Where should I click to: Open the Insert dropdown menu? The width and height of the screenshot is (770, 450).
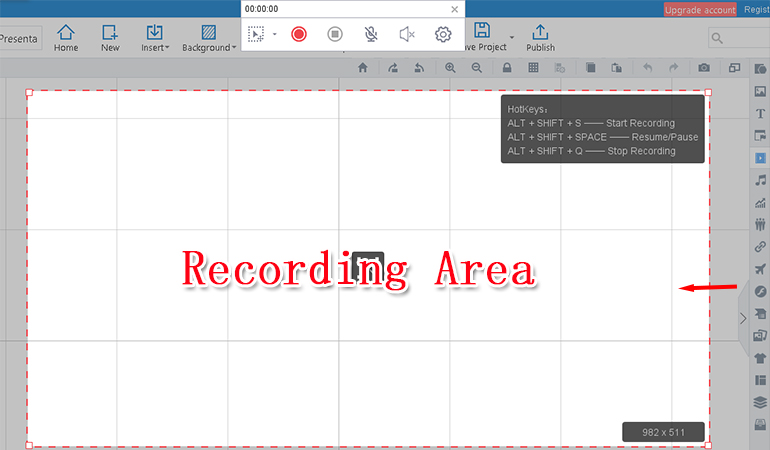tap(155, 38)
